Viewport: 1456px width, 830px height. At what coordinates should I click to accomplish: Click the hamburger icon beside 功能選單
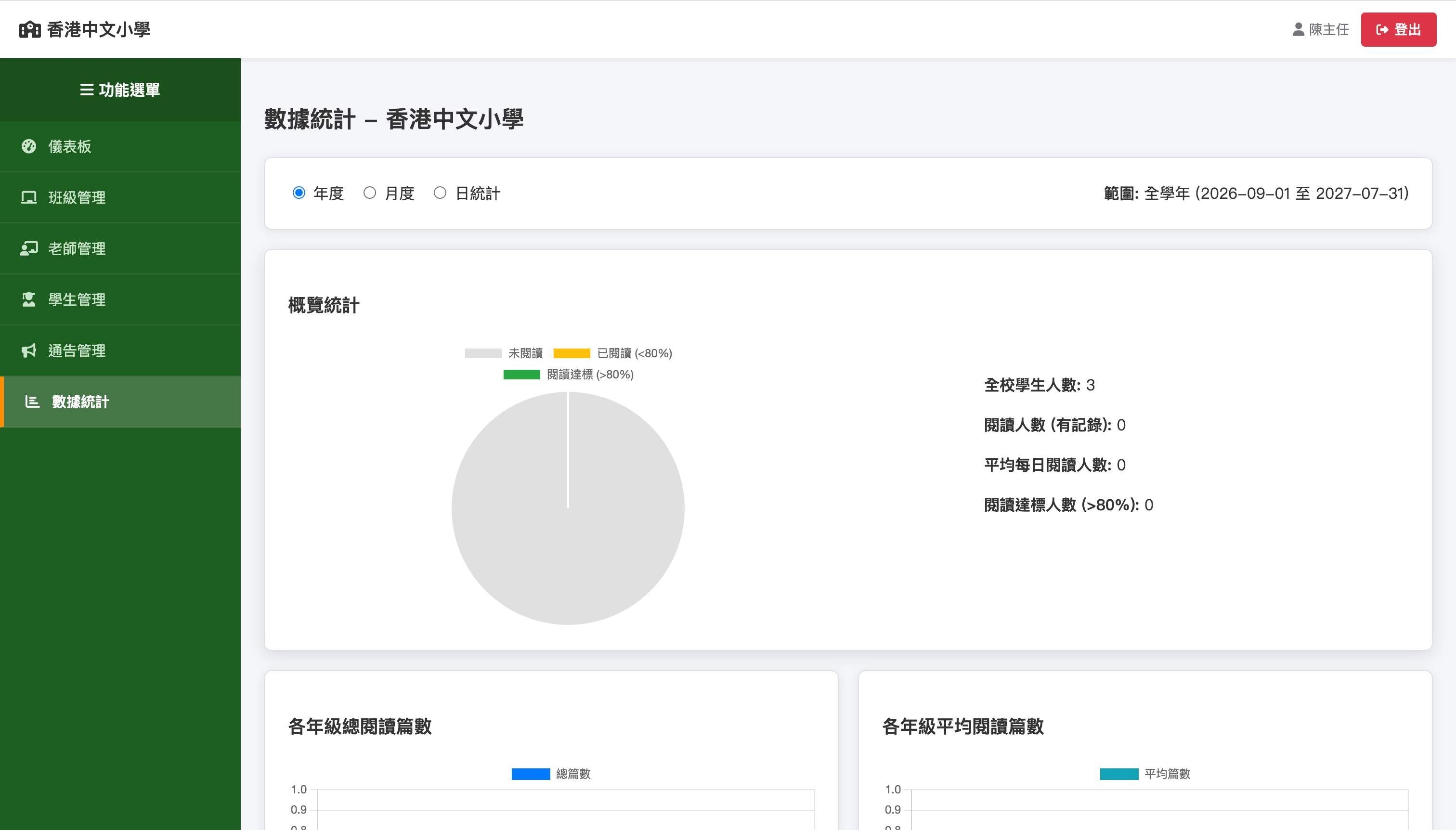(87, 90)
